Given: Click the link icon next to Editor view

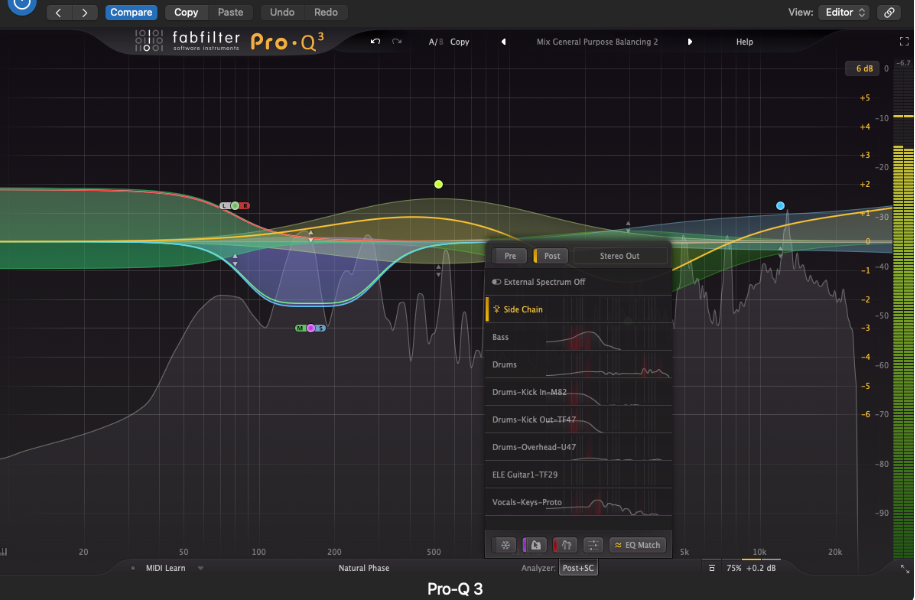Looking at the screenshot, I should click(889, 12).
